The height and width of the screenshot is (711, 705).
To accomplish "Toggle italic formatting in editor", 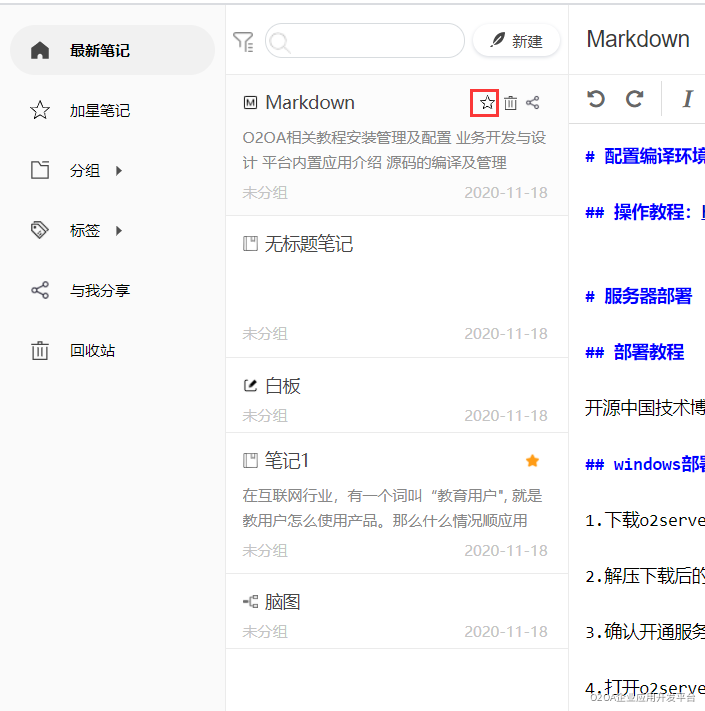I will point(687,98).
